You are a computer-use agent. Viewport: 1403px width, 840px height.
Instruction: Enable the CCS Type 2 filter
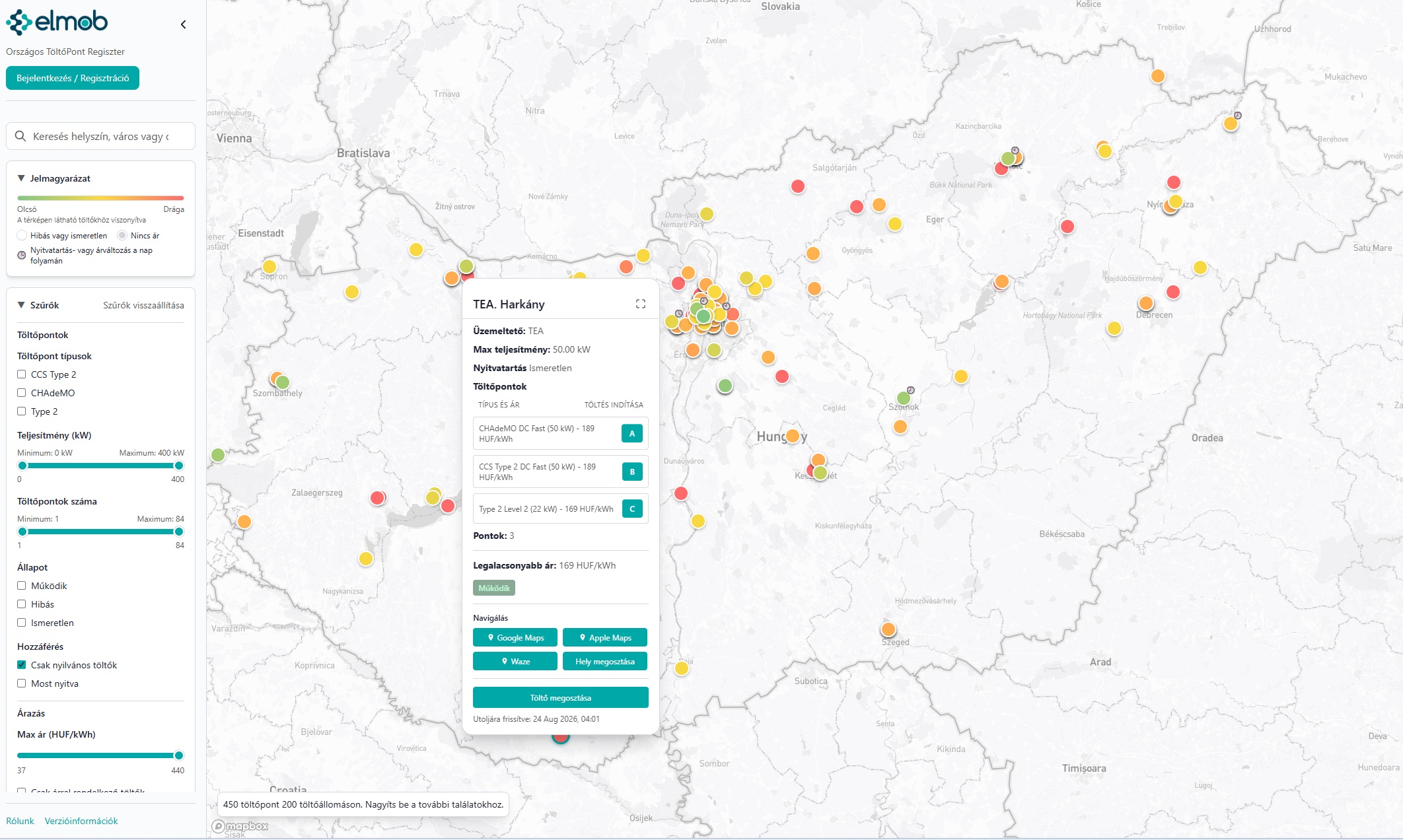pyautogui.click(x=22, y=374)
